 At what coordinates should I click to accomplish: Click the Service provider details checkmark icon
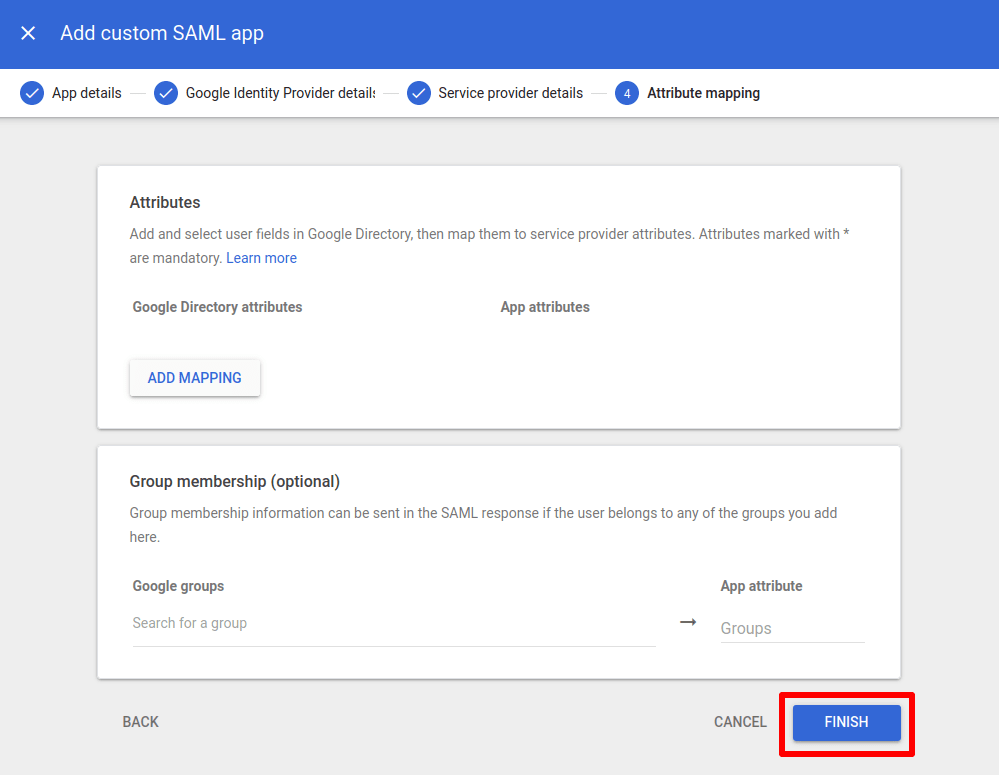pos(419,93)
